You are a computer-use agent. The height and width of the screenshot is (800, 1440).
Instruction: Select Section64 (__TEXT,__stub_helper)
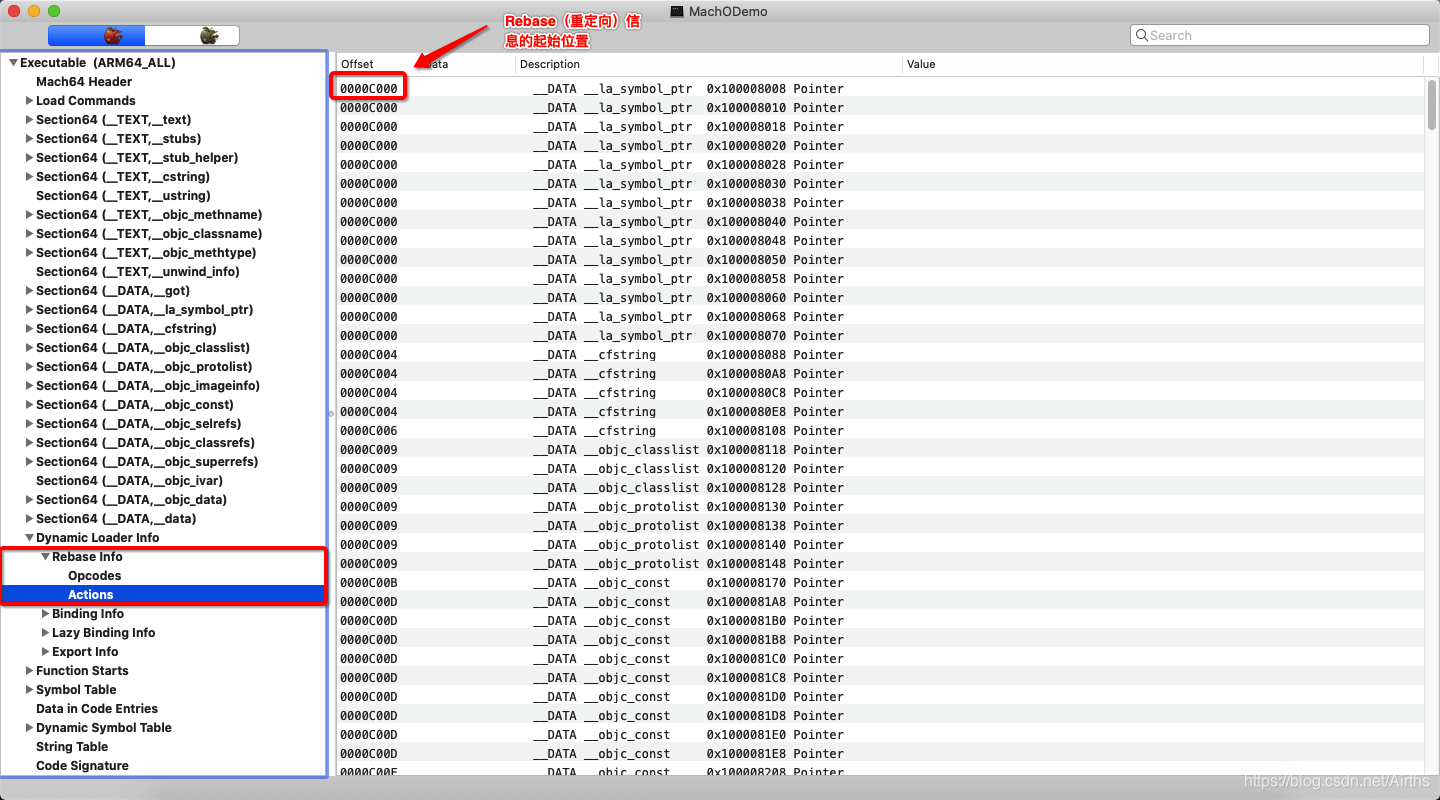click(137, 158)
